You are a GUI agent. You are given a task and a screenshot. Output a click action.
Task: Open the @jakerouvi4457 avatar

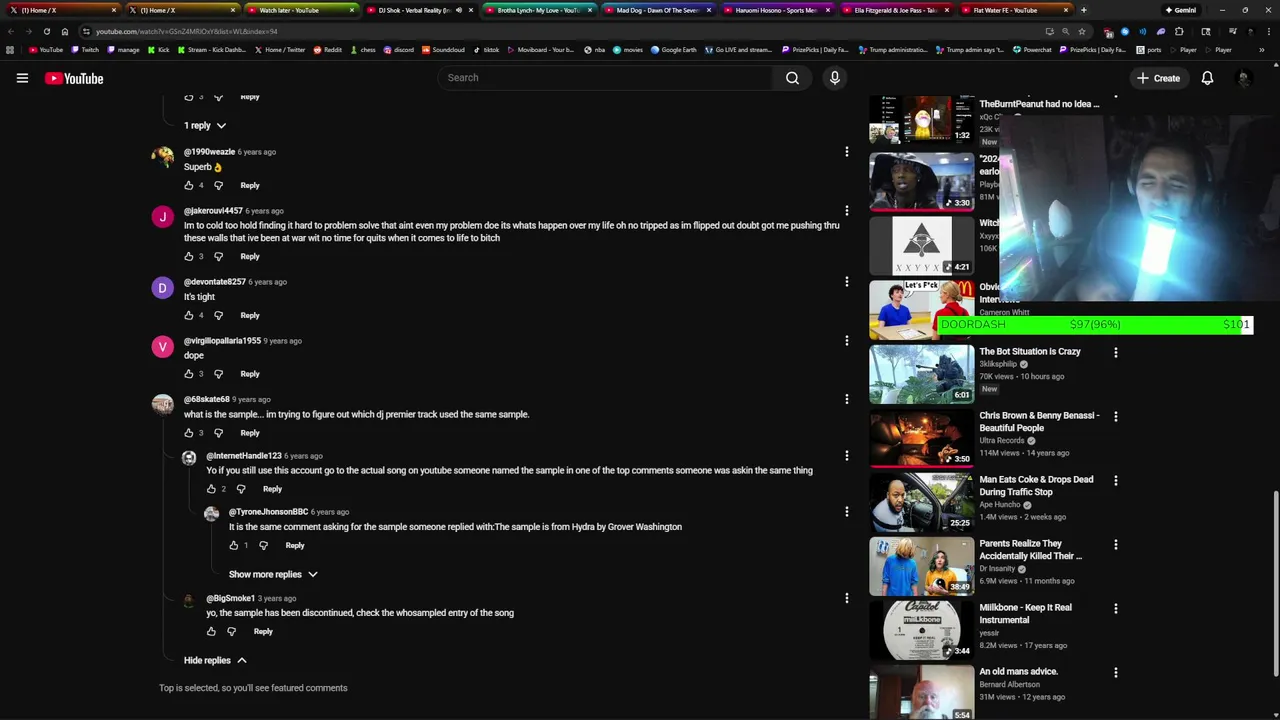click(162, 217)
